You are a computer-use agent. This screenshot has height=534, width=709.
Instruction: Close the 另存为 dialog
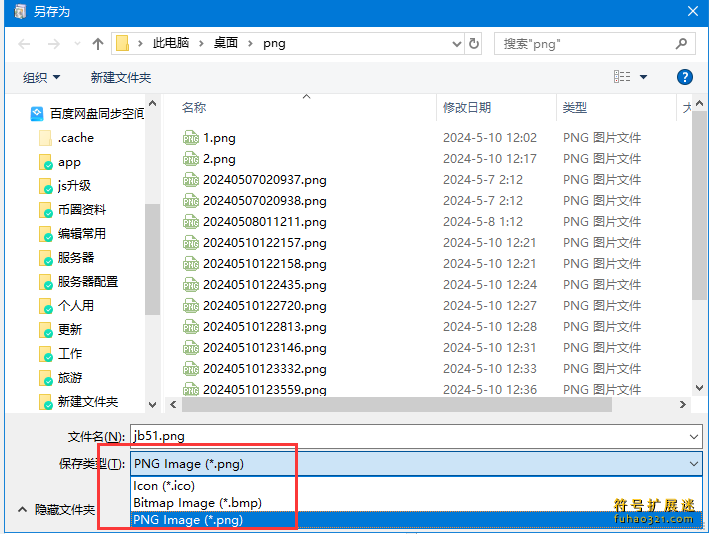[x=692, y=11]
